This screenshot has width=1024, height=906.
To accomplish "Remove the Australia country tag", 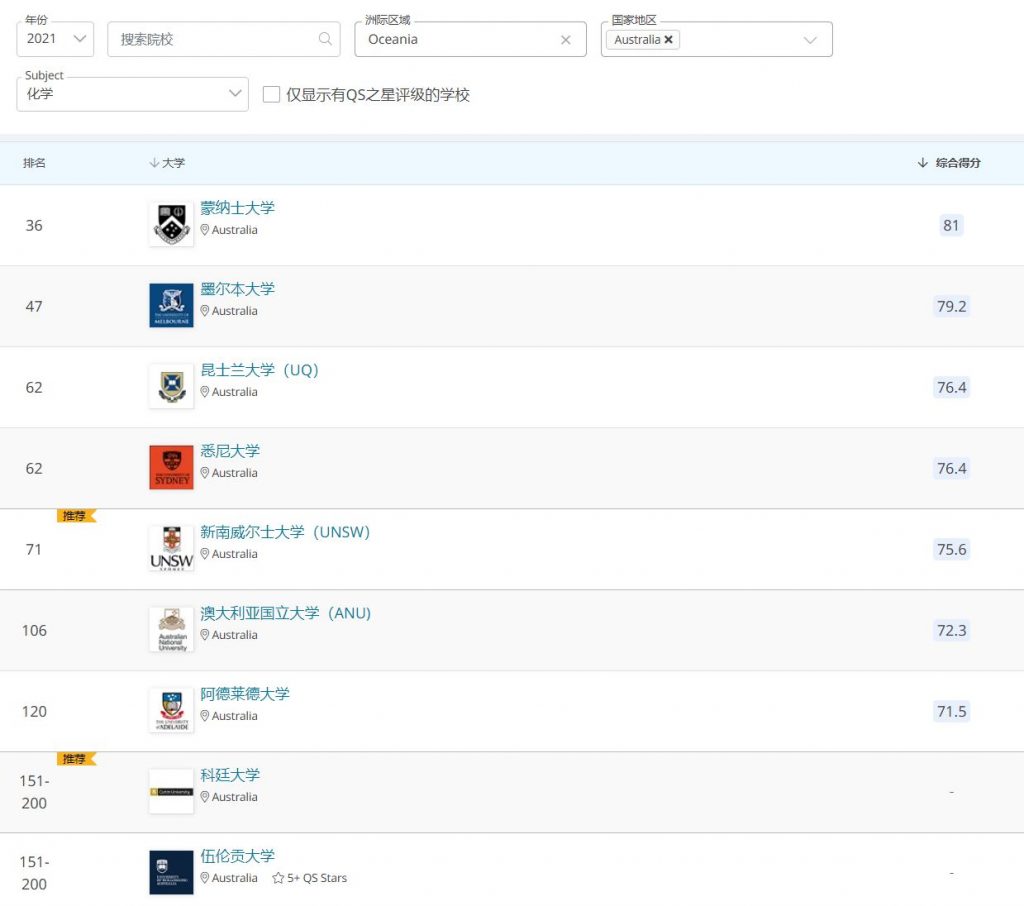I will pyautogui.click(x=668, y=39).
